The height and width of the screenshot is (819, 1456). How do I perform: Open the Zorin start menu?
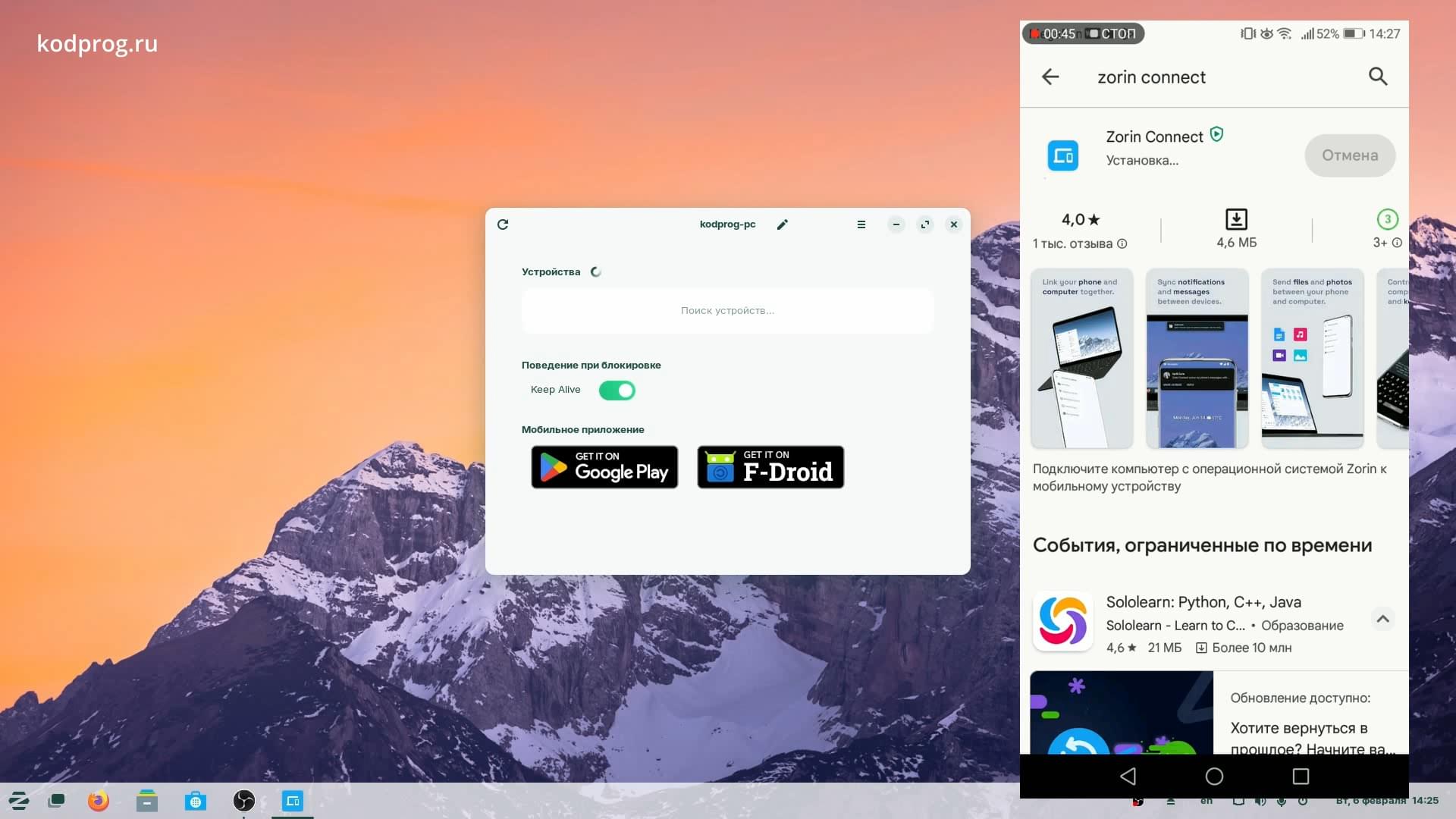point(19,801)
